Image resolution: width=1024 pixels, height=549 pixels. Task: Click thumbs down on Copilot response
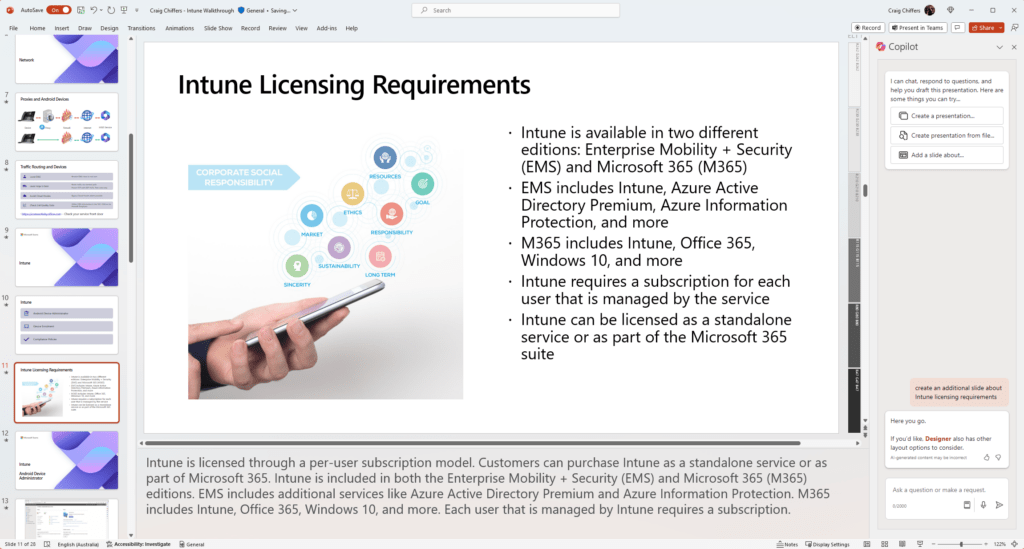click(998, 458)
